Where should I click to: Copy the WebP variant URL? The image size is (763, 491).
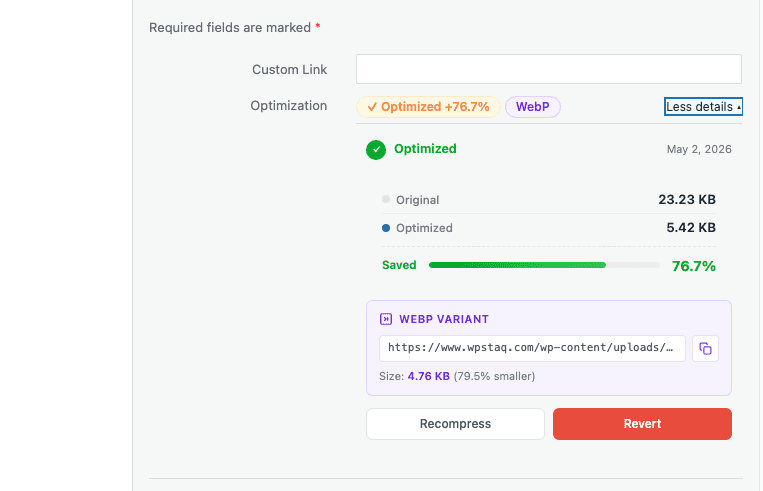[705, 348]
